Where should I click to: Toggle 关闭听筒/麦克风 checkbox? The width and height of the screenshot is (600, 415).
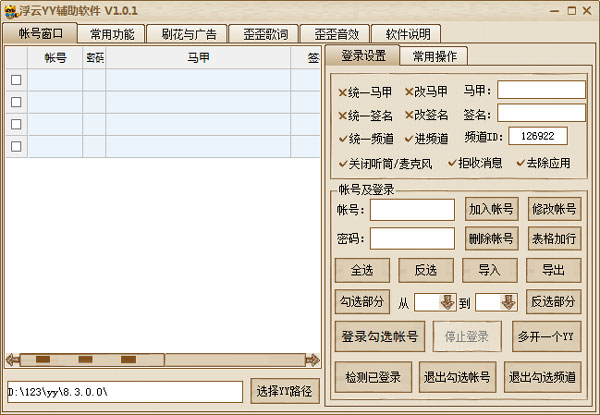tap(345, 163)
